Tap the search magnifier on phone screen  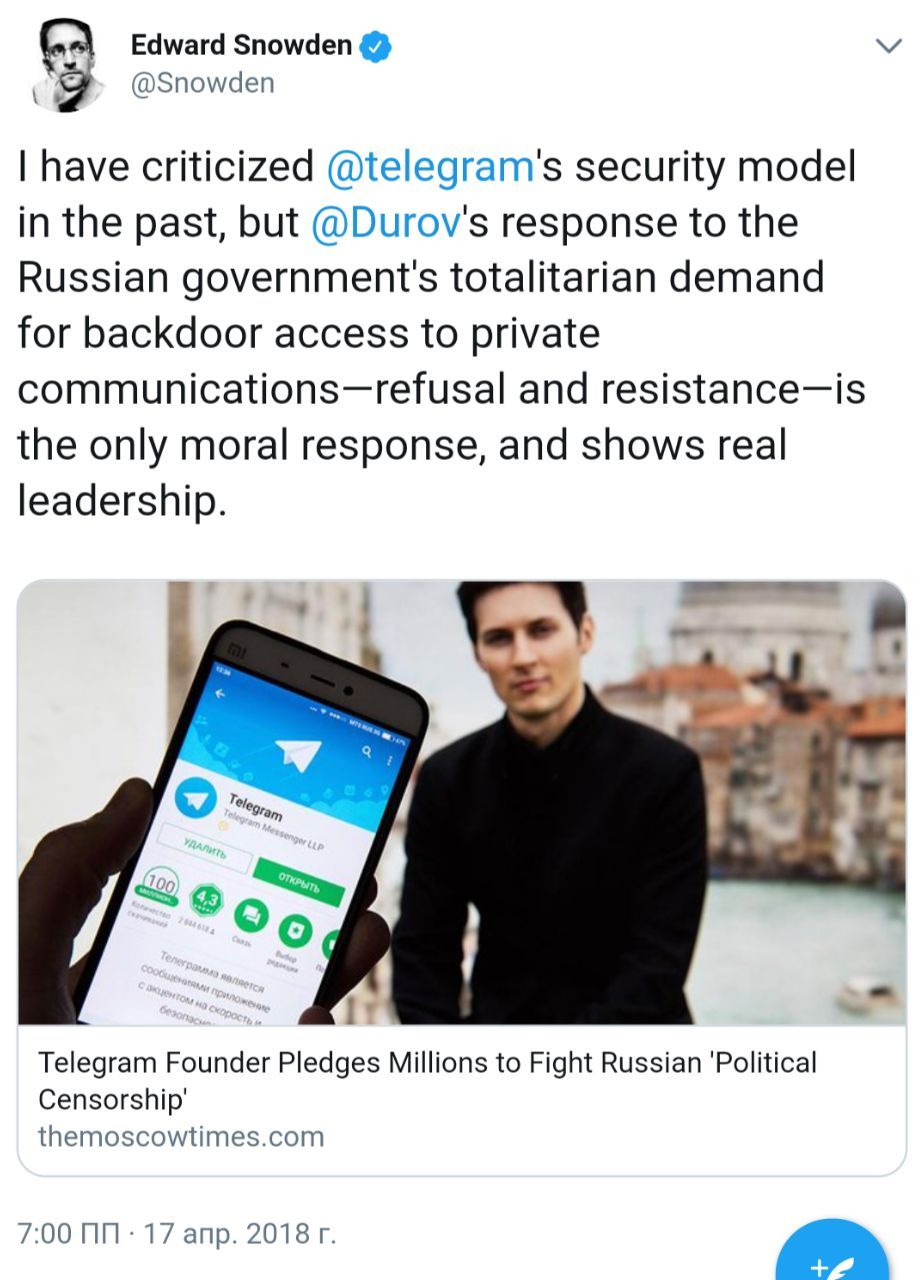tap(368, 751)
